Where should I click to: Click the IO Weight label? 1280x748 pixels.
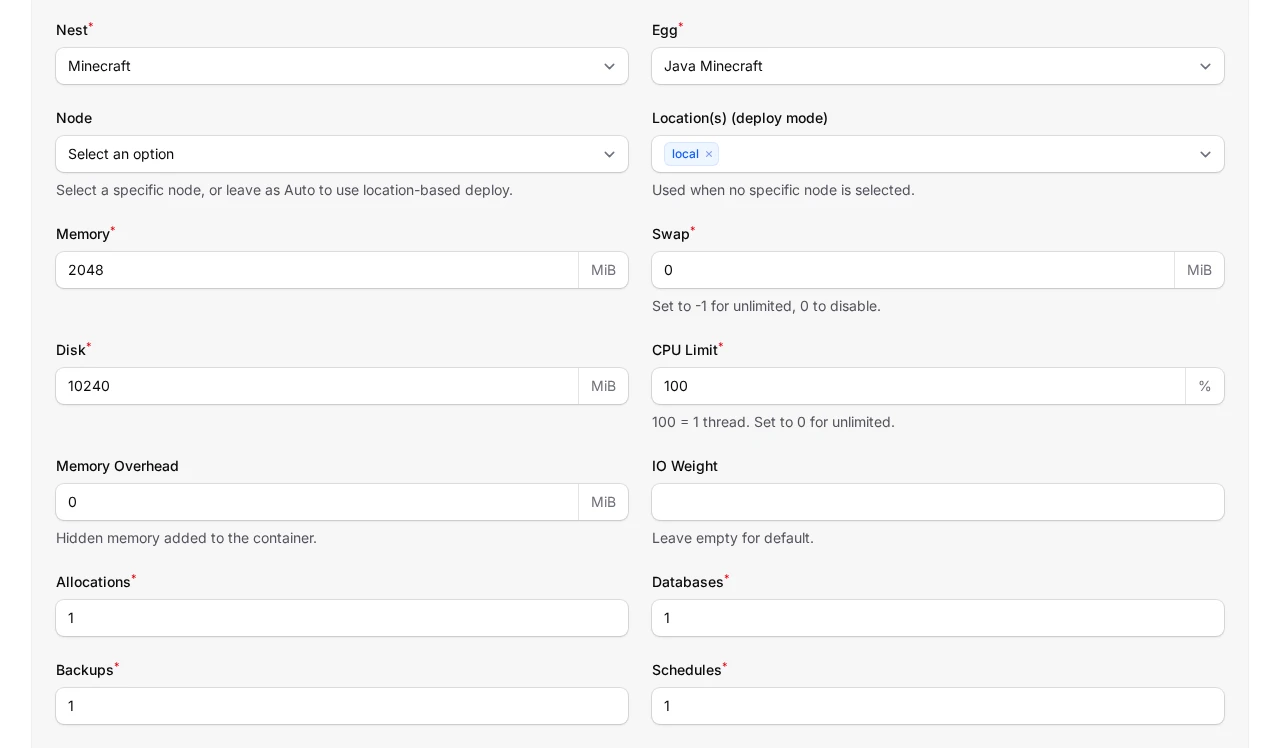tap(685, 466)
